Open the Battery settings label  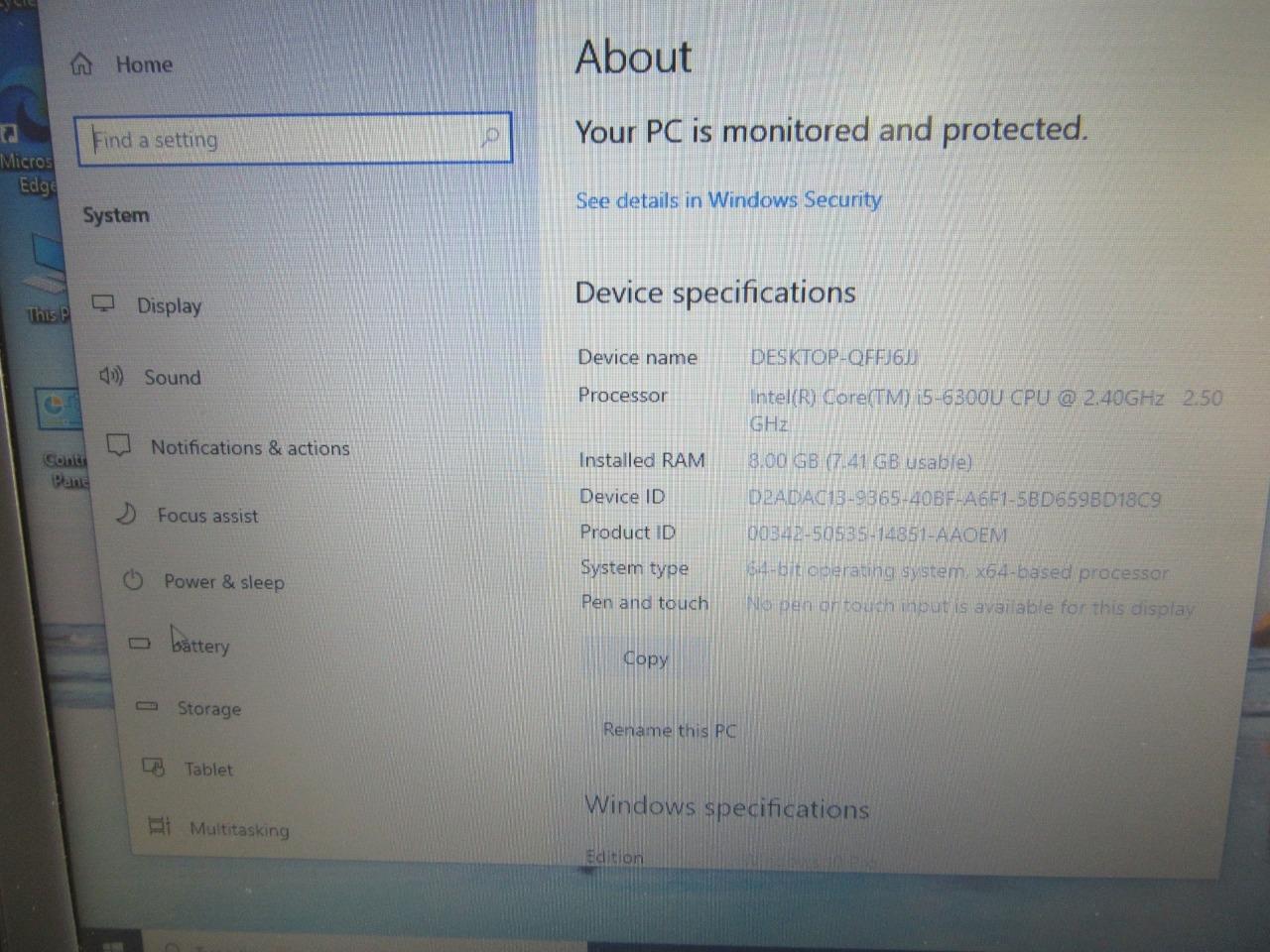point(200,646)
